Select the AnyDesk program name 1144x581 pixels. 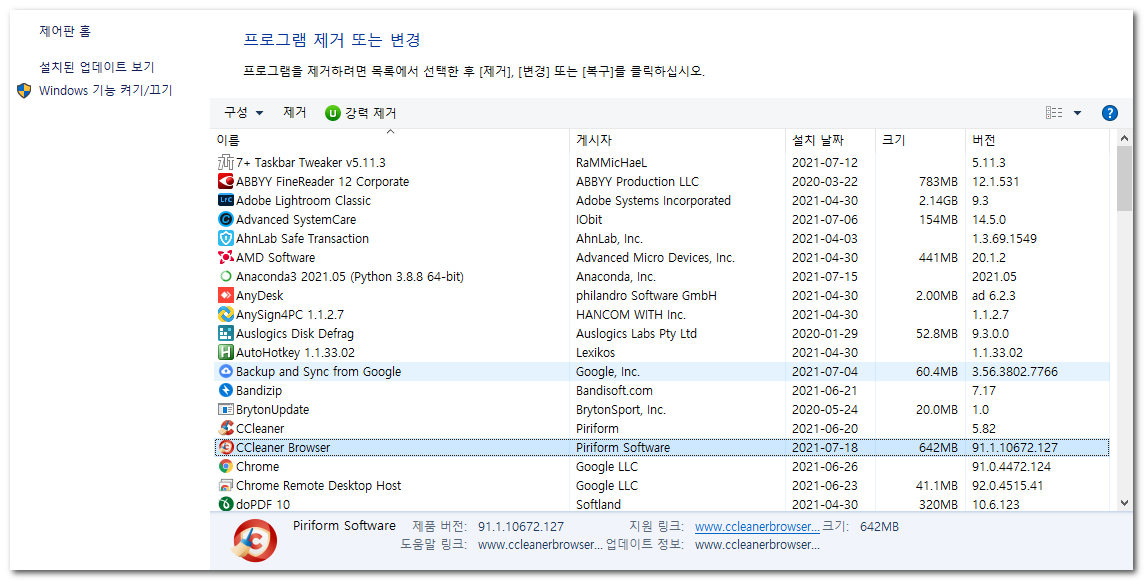click(x=259, y=296)
